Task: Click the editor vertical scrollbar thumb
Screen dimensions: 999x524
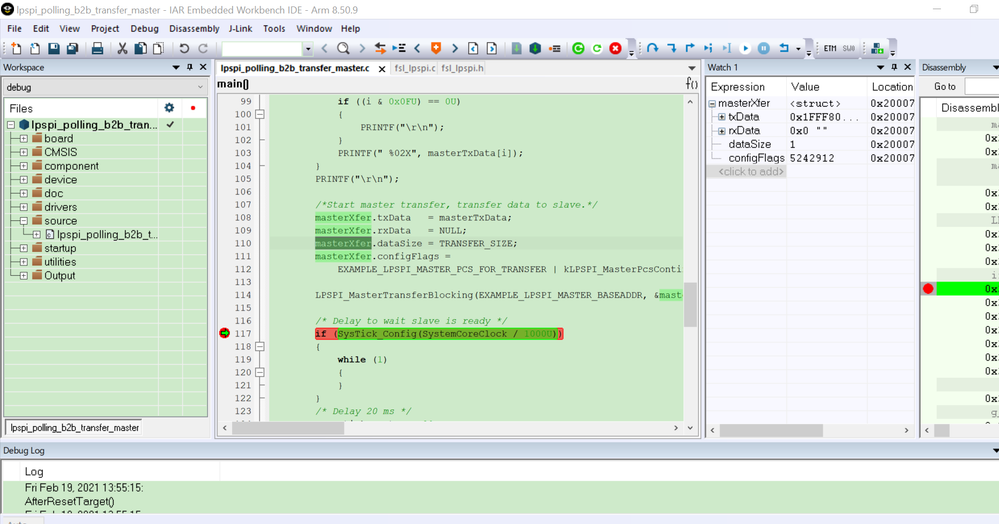Action: point(690,305)
